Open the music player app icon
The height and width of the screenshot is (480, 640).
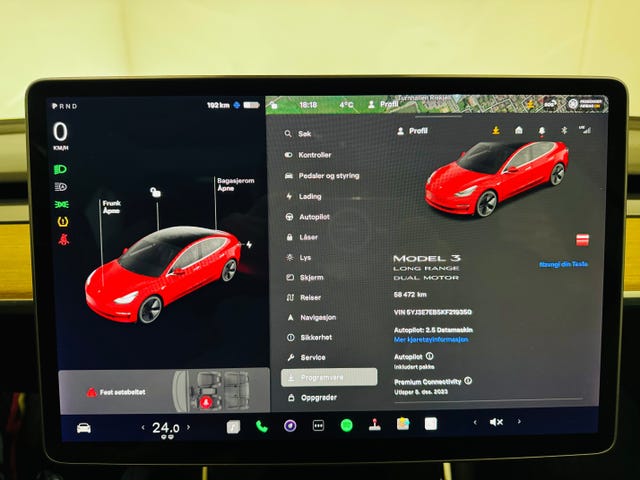pos(233,427)
